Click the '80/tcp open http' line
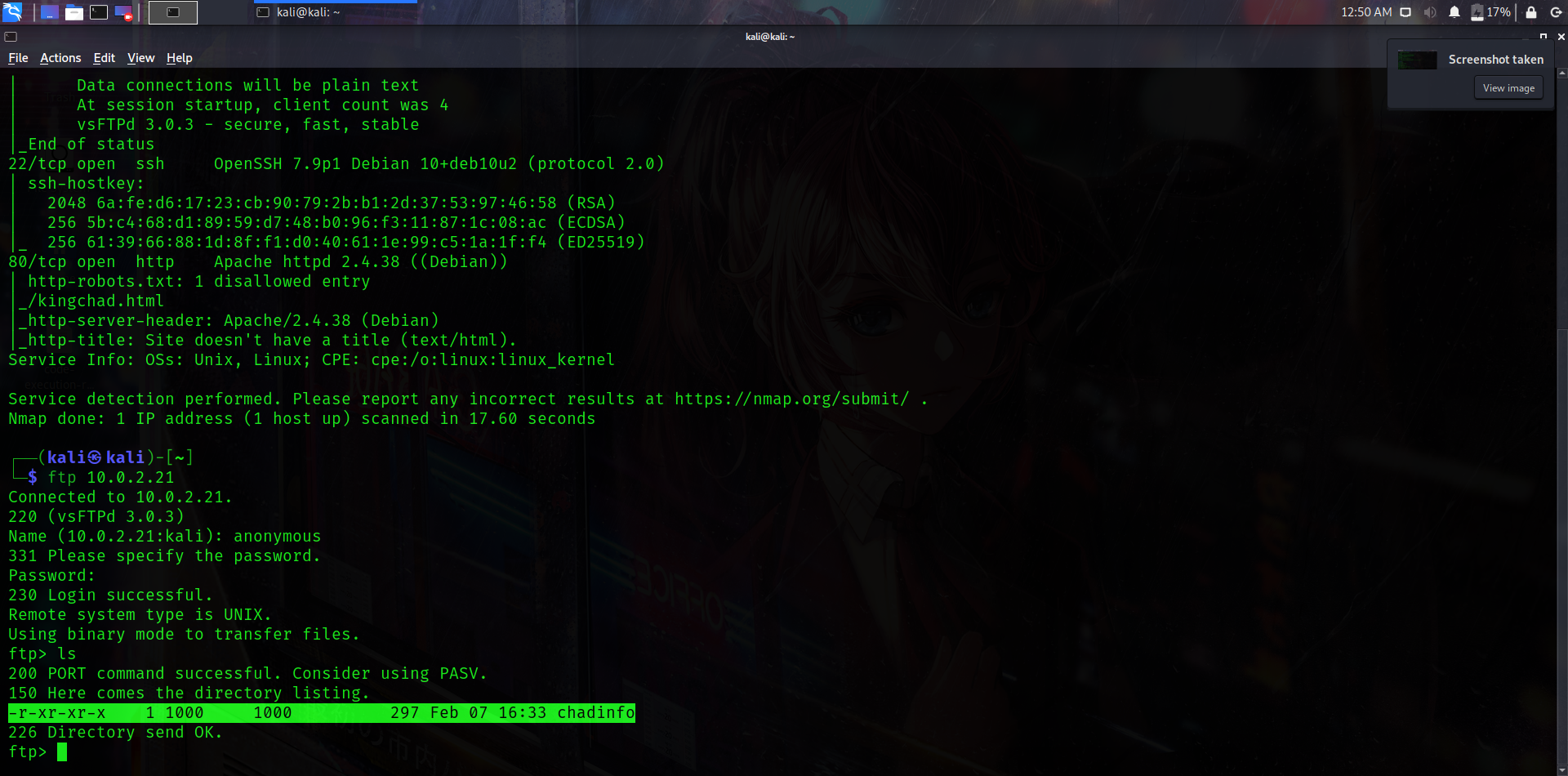The image size is (1568, 776). (258, 262)
